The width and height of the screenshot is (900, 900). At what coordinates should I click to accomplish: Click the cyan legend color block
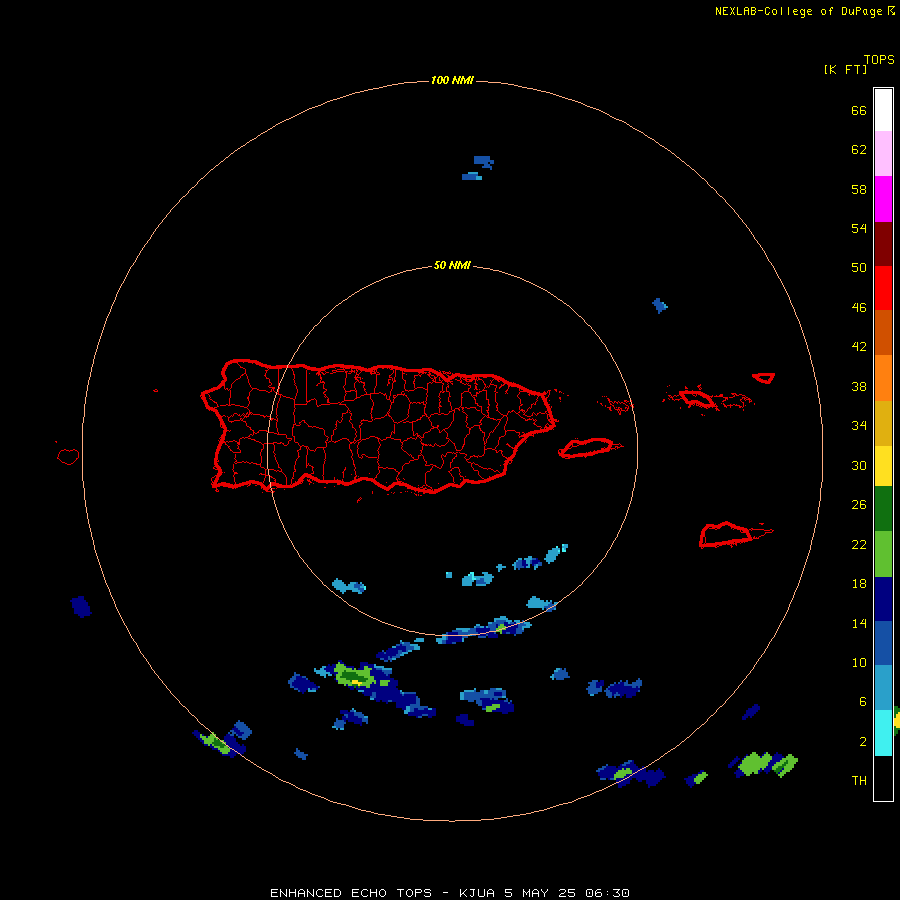coord(883,733)
